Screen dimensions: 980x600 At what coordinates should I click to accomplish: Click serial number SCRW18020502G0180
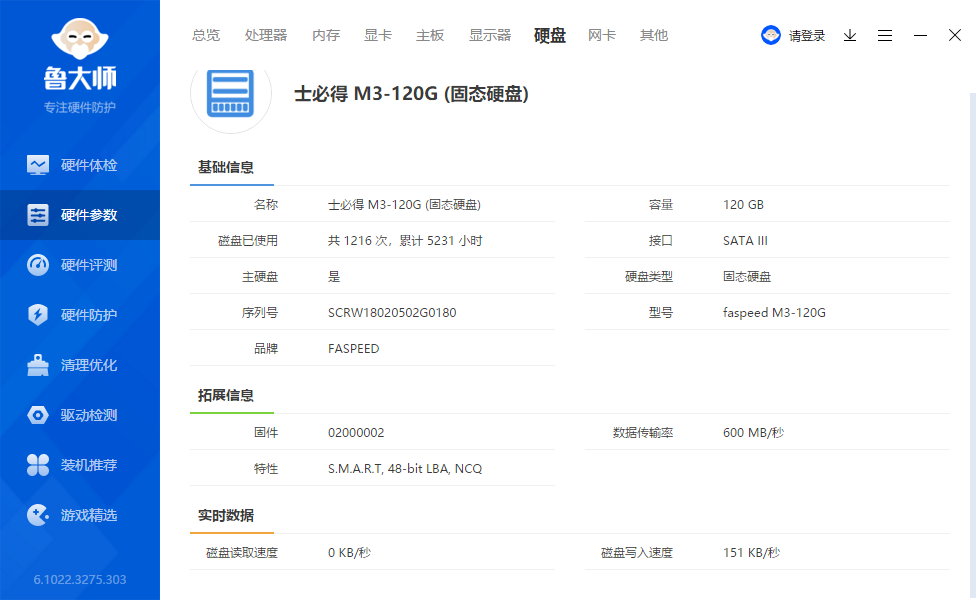(x=392, y=312)
